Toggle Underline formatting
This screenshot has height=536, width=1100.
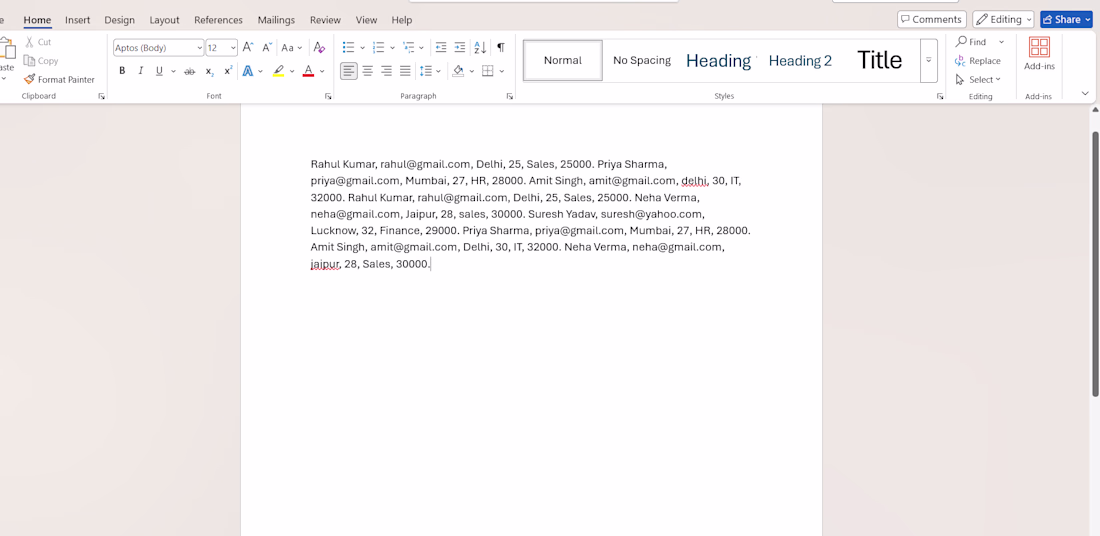(x=159, y=71)
